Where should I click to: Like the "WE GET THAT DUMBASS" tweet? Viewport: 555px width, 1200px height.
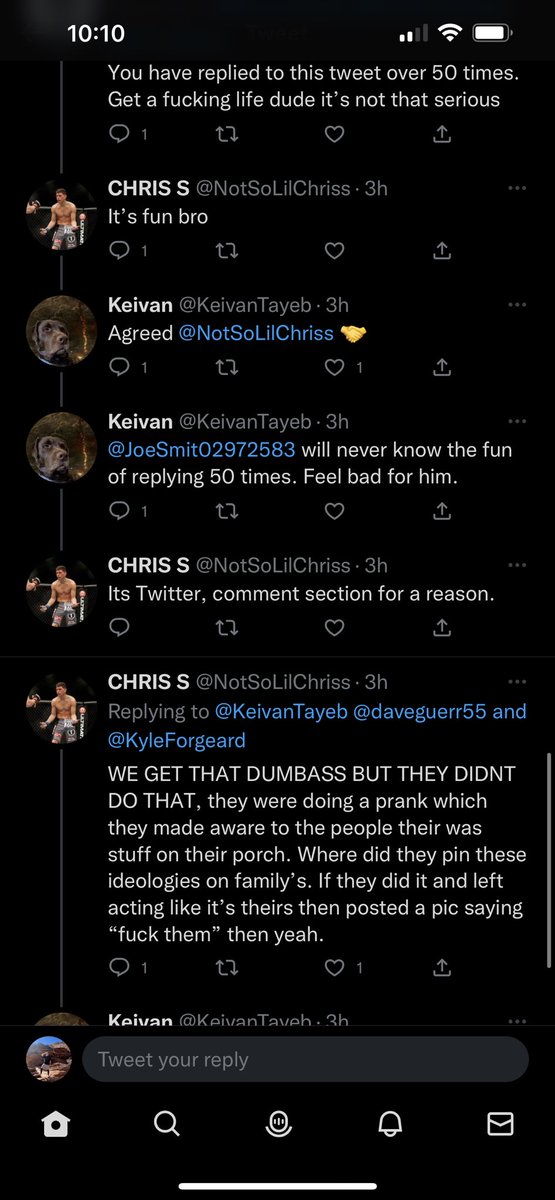click(x=335, y=967)
